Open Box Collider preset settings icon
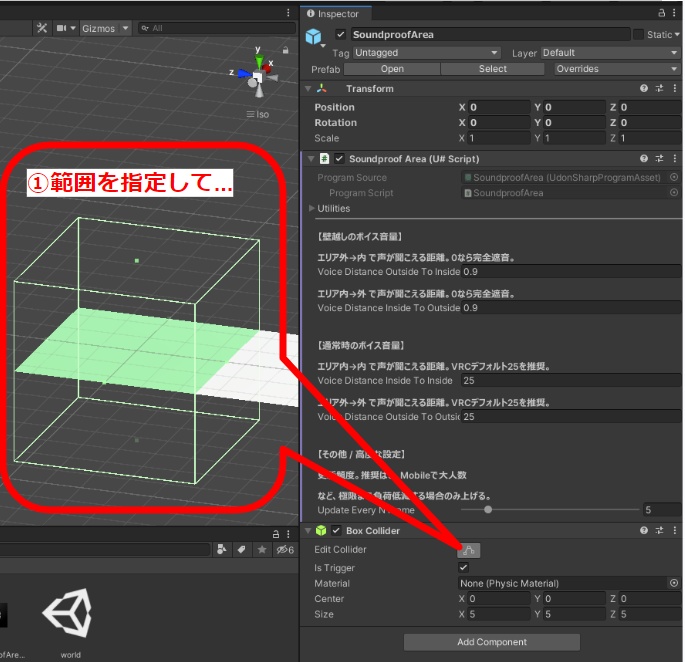685x662 pixels. click(x=659, y=530)
